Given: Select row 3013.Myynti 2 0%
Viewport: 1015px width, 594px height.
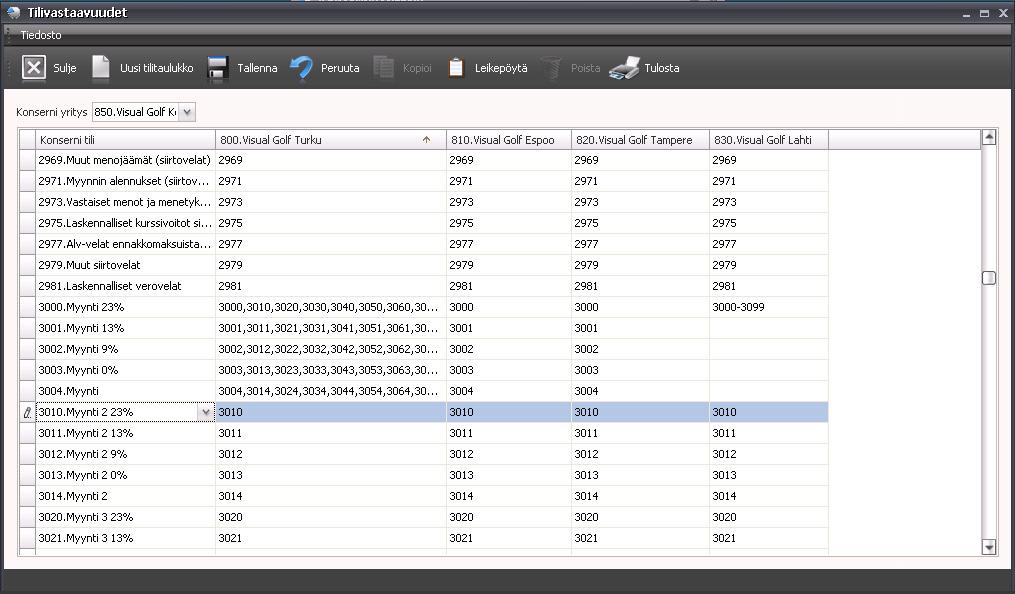Looking at the screenshot, I should (x=423, y=476).
